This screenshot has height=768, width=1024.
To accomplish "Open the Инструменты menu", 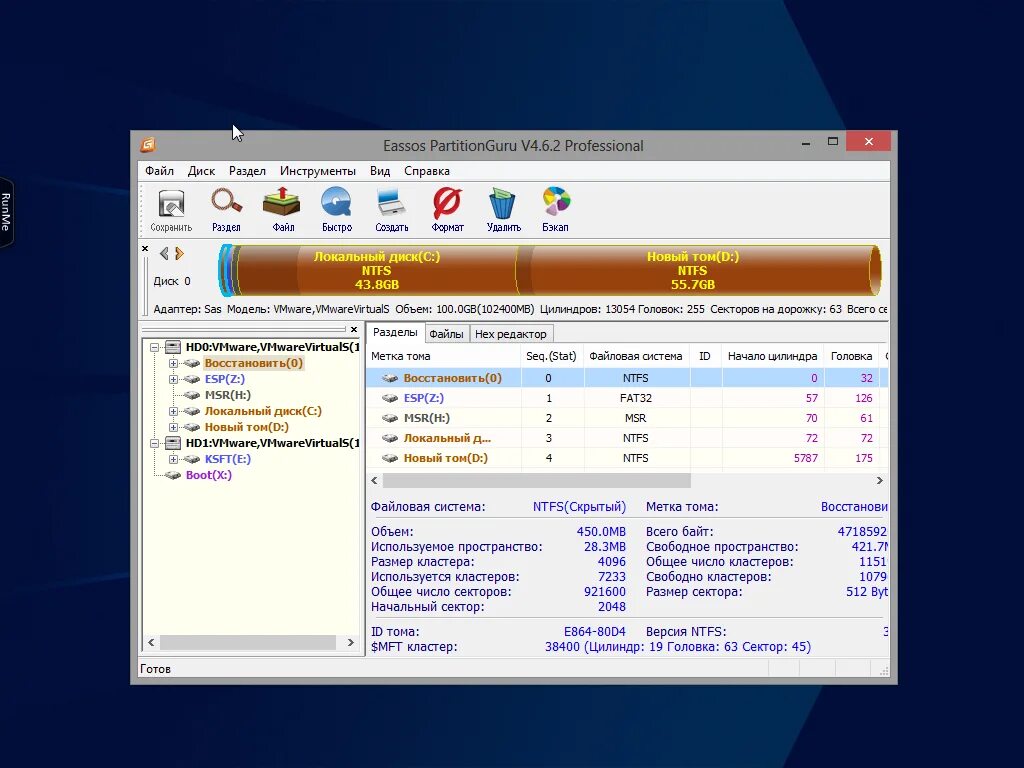I will click(317, 171).
